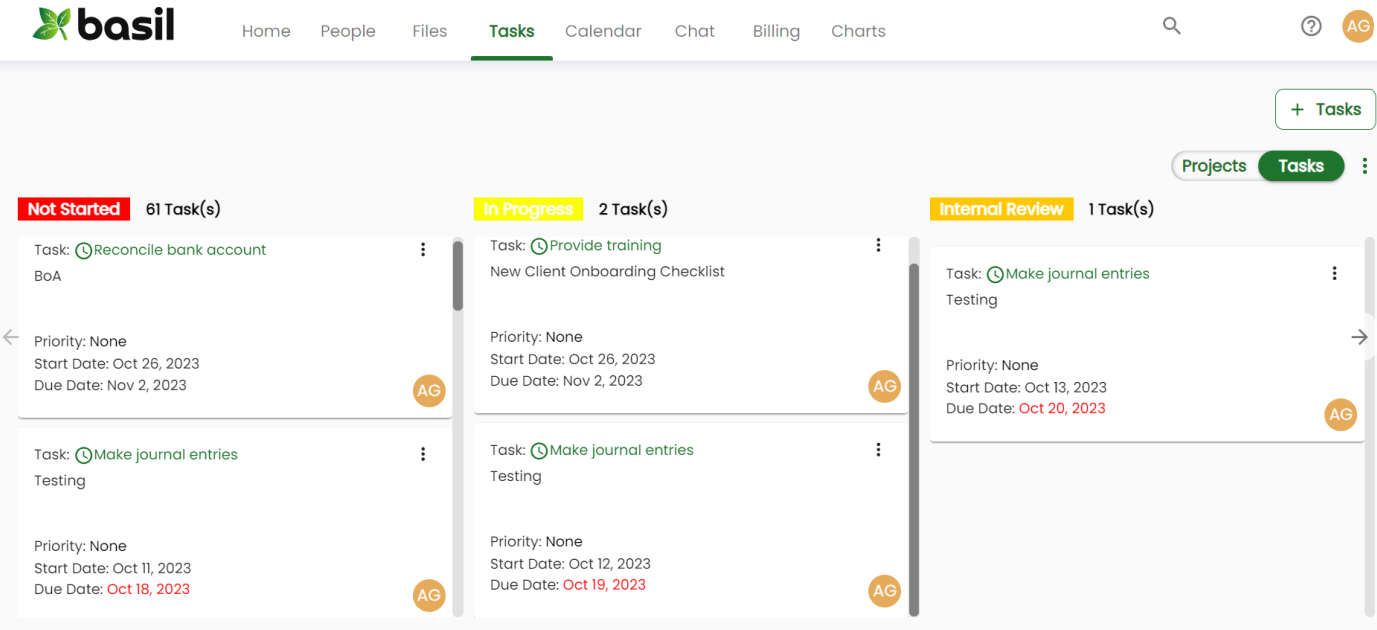Open the AG user profile avatar in header
1377x630 pixels.
[1357, 27]
